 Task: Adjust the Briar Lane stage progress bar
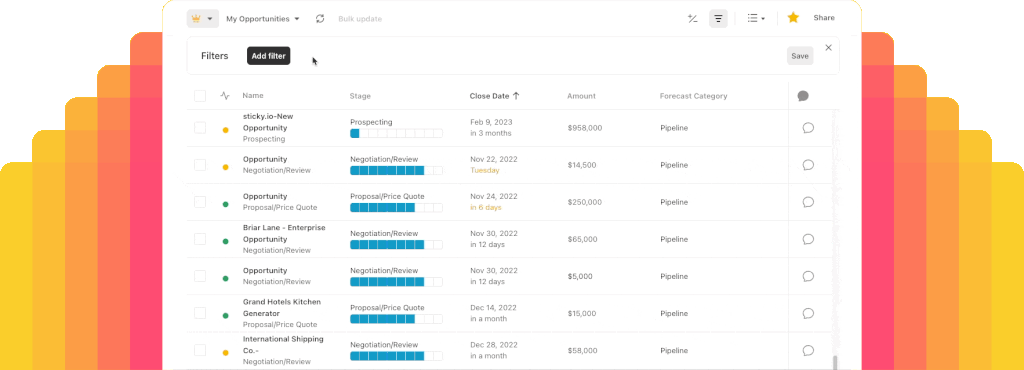coord(396,245)
